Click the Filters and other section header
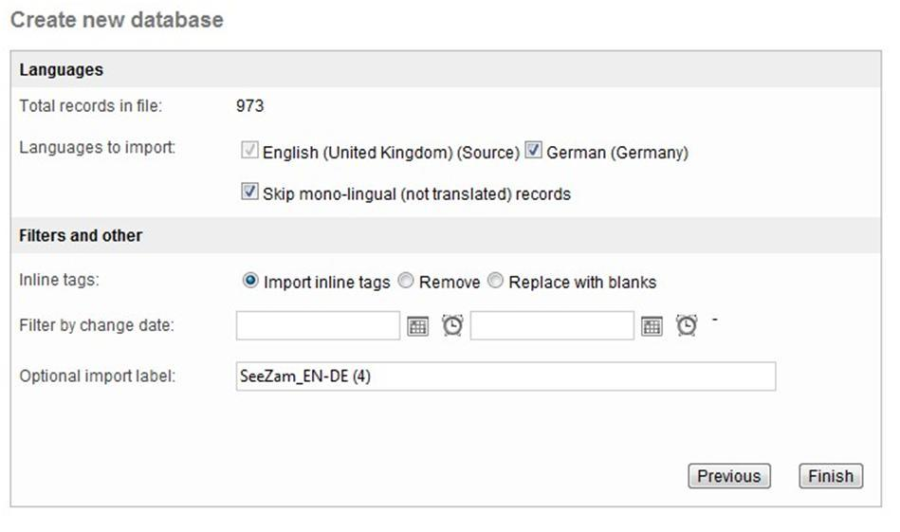The height and width of the screenshot is (532, 900). coord(81,236)
